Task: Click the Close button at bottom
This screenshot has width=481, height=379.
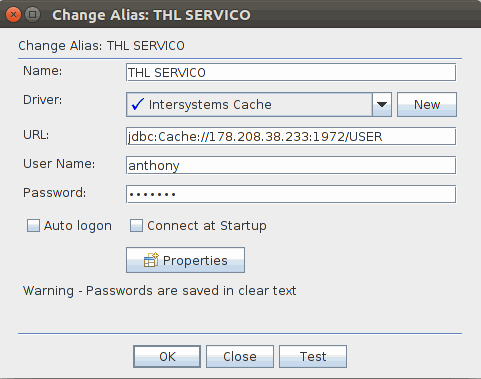Action: coord(240,356)
